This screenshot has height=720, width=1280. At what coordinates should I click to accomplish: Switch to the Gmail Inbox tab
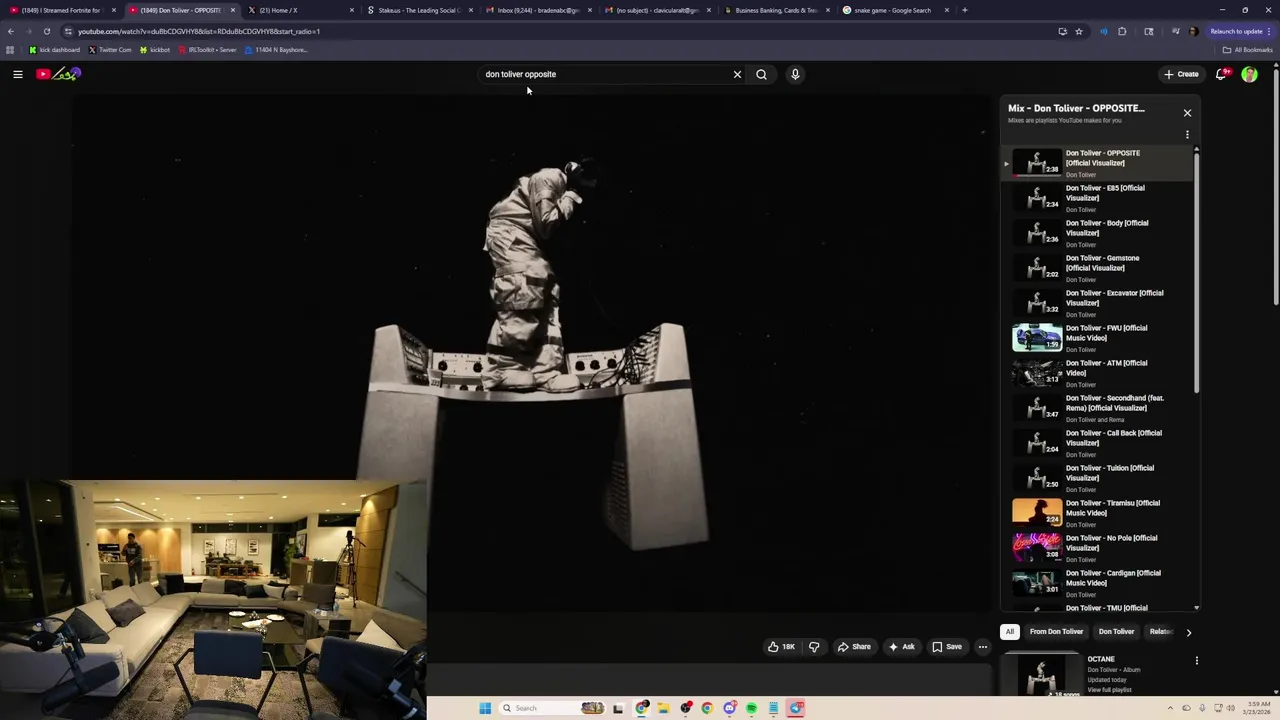point(538,10)
